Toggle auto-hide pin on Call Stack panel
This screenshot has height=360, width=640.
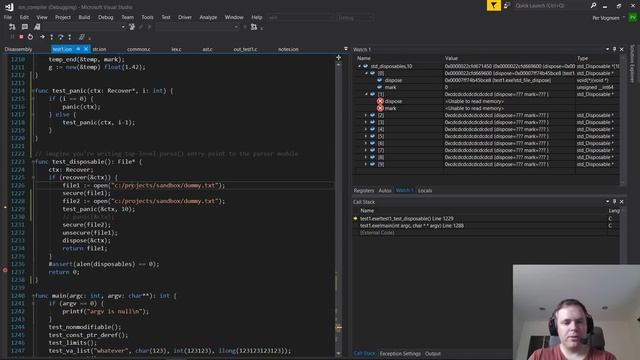[614, 202]
